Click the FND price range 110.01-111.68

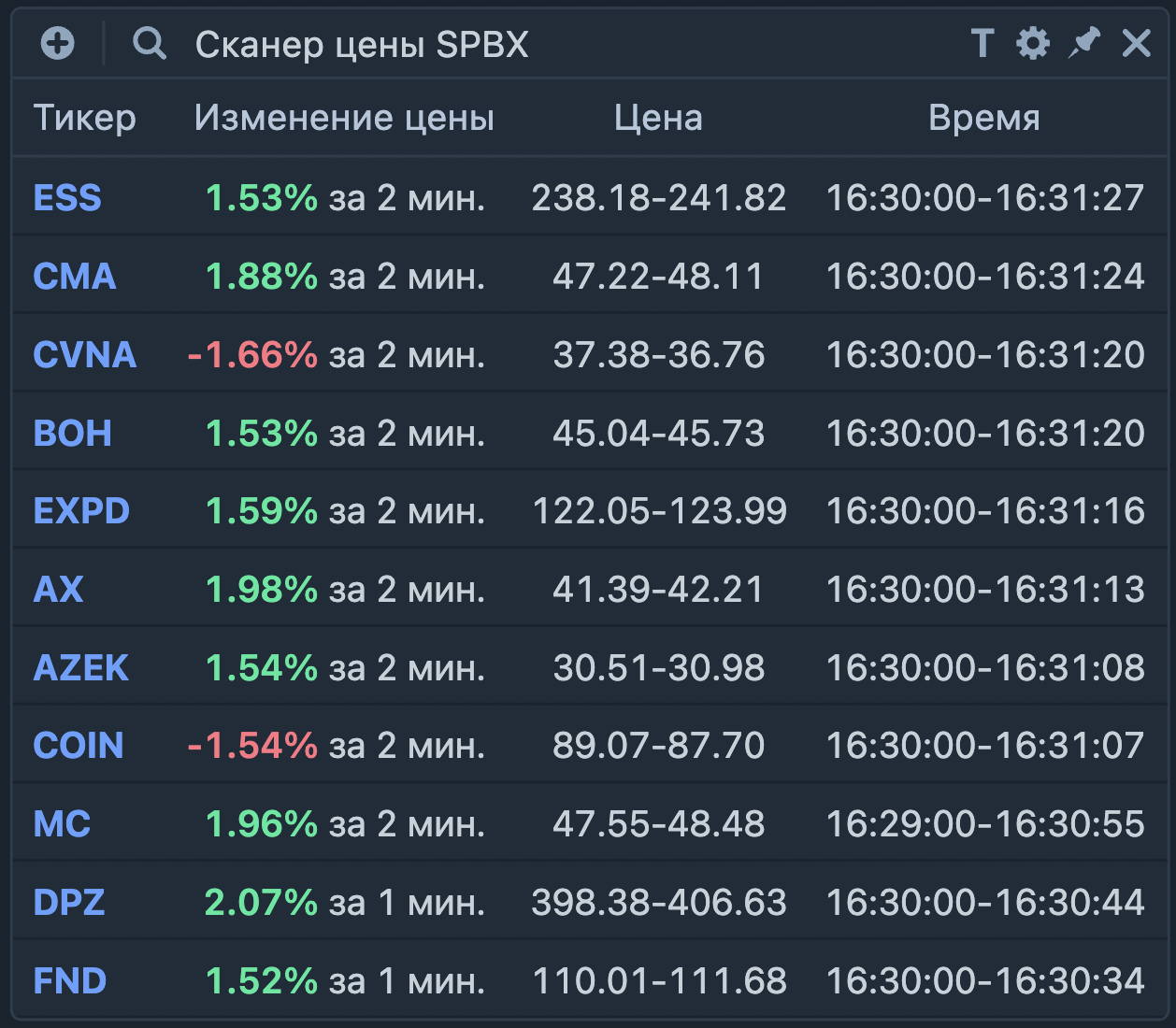point(659,981)
